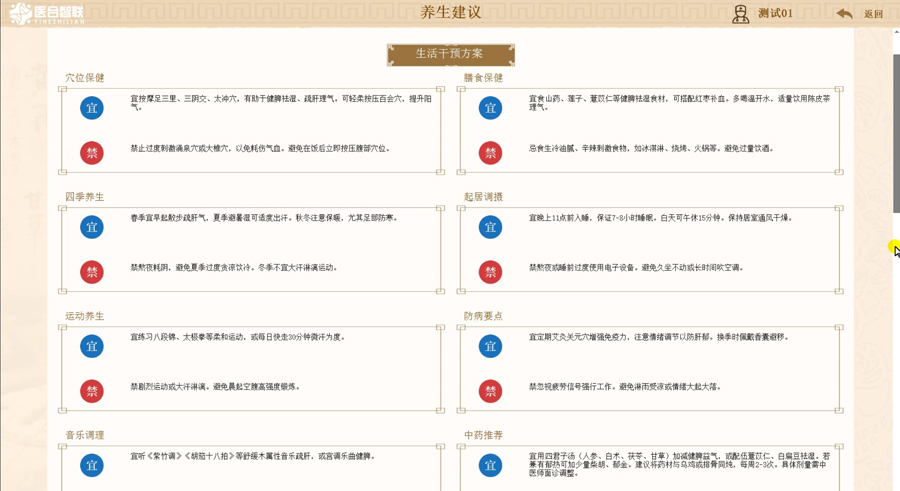The image size is (900, 491).
Task: Click the red 禁 icon in 运动养生
Action: 92,391
